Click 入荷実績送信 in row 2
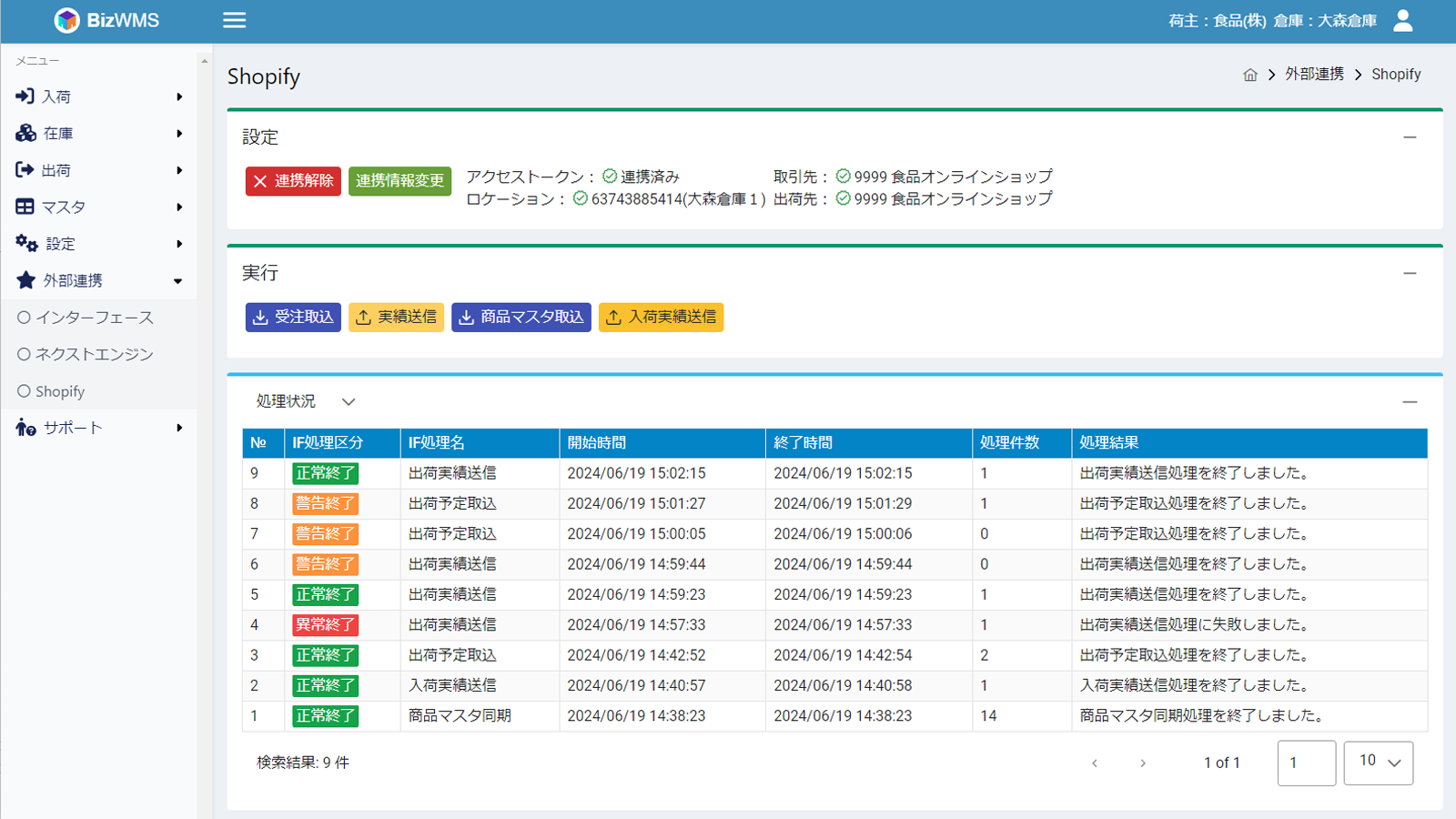 452,685
